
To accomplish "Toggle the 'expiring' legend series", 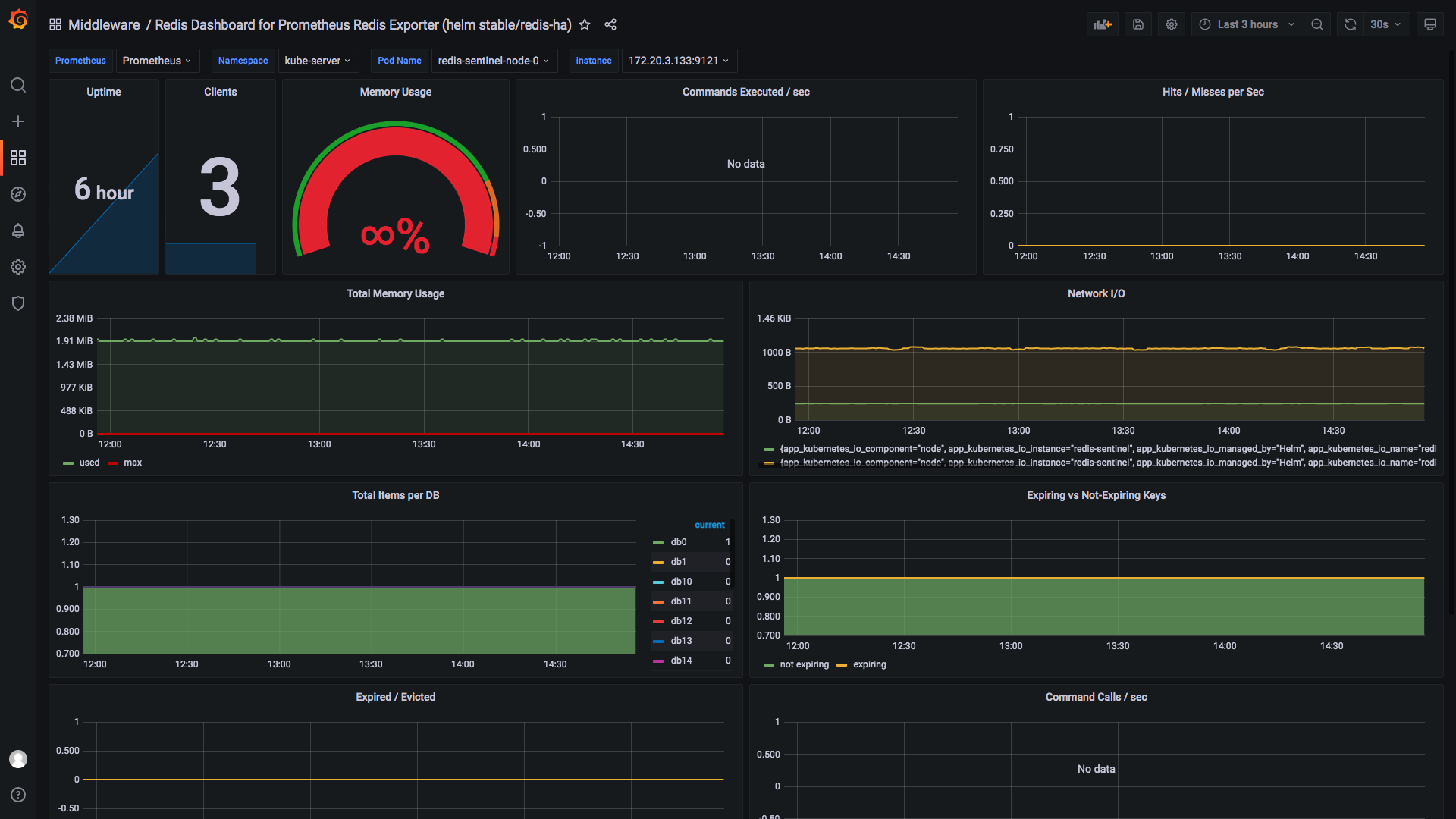I will tap(869, 664).
